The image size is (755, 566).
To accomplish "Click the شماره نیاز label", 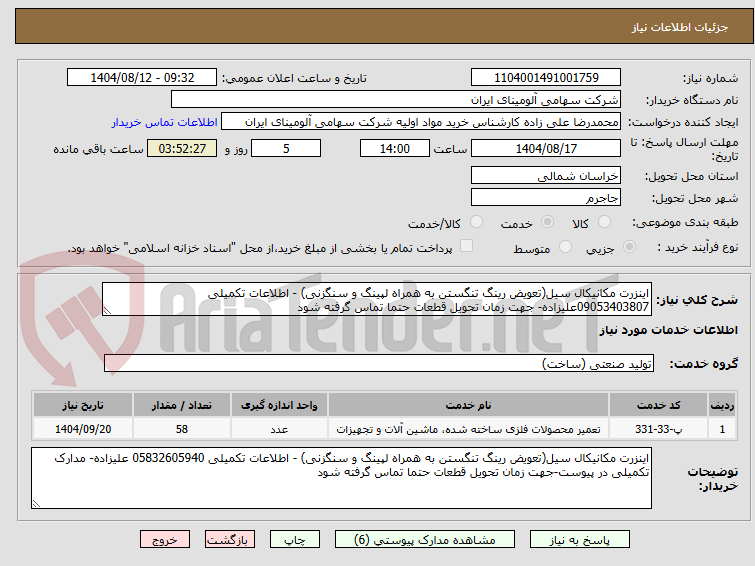I will coord(710,79).
